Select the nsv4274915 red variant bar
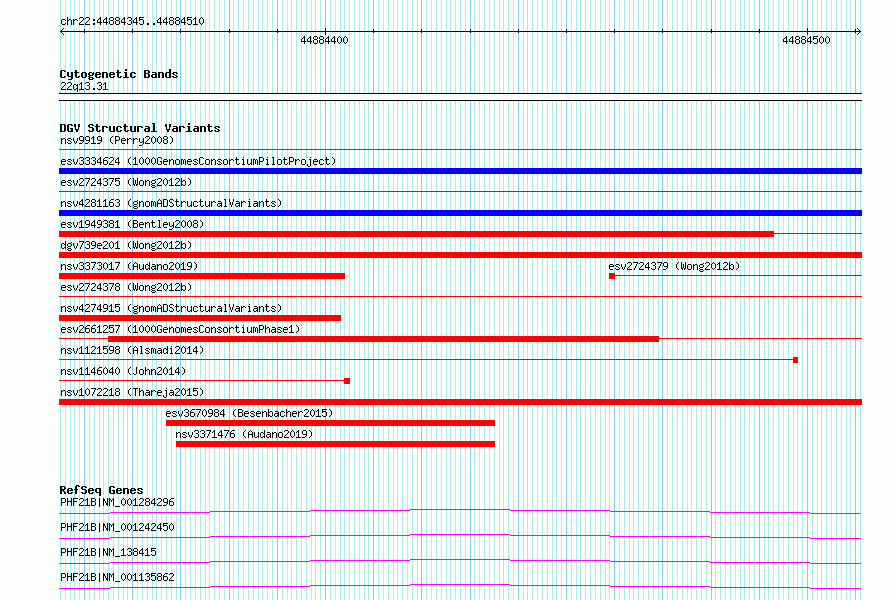890x600 pixels. coord(200,318)
